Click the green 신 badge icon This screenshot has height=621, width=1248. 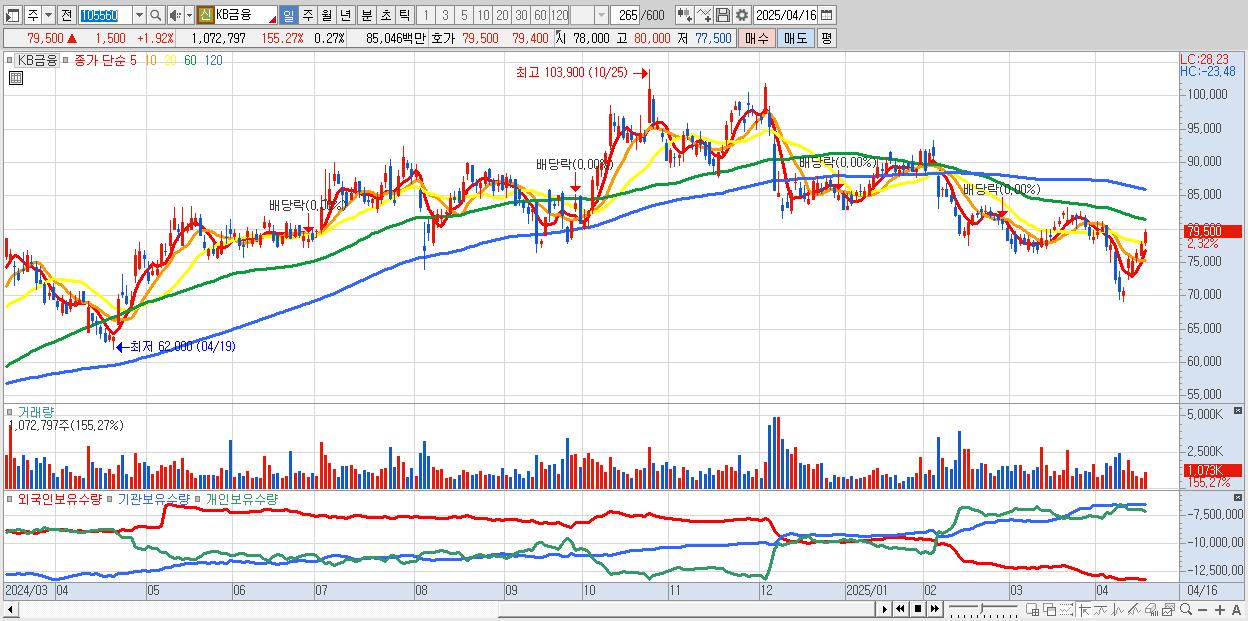click(x=205, y=15)
